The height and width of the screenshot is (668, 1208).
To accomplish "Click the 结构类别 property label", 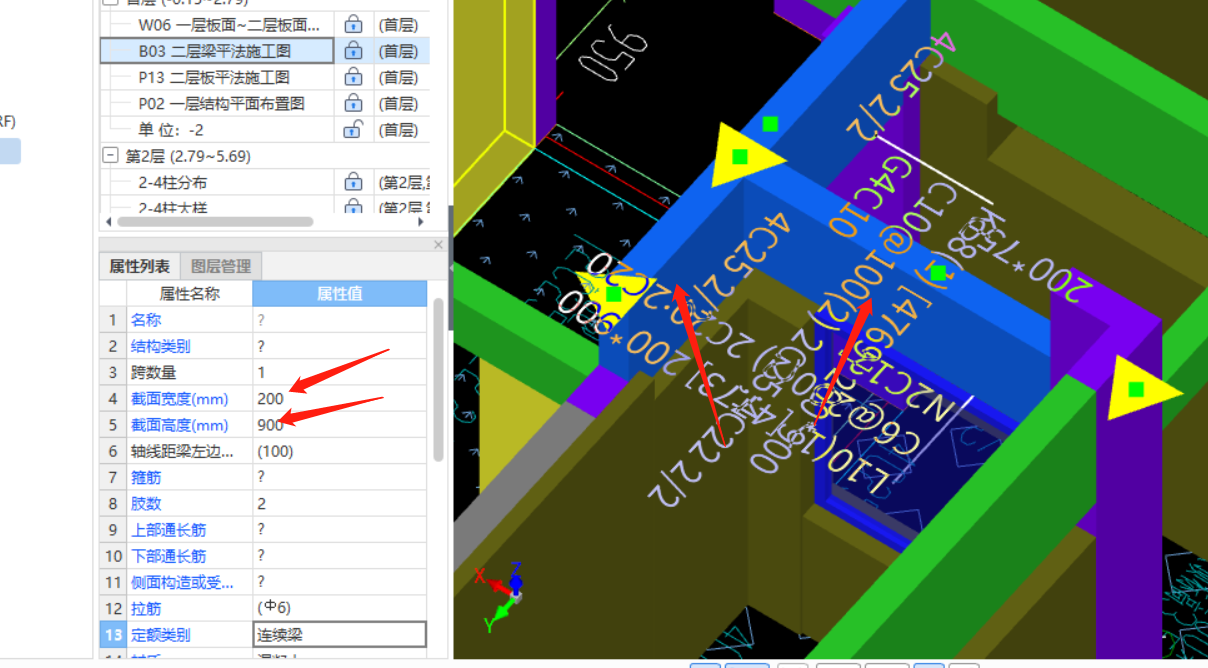I will (161, 346).
